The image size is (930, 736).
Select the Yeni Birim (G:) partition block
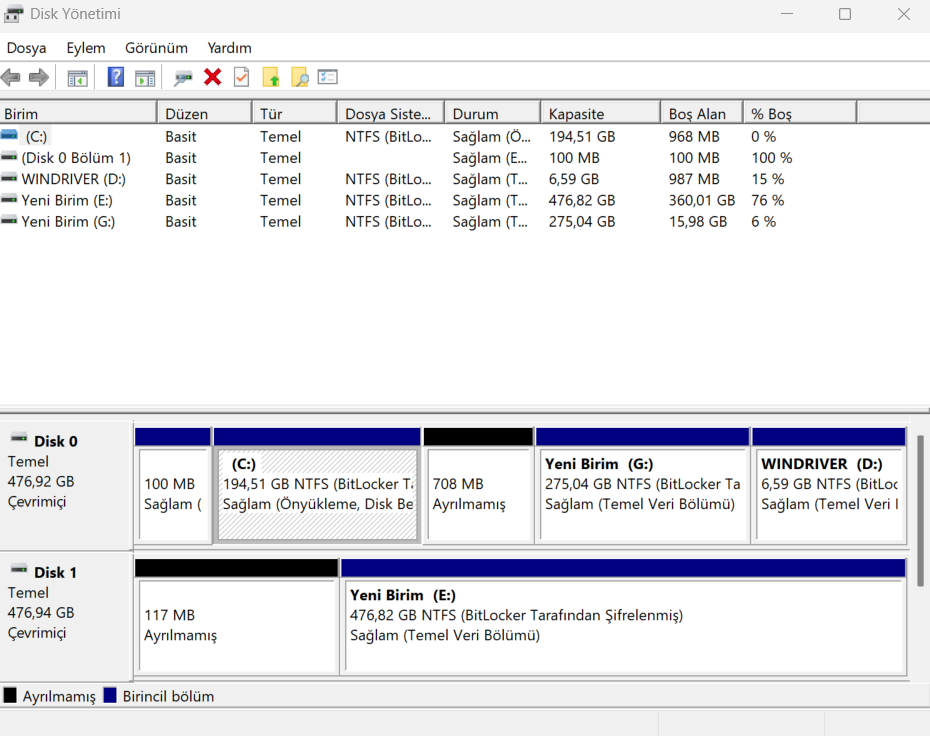point(642,485)
